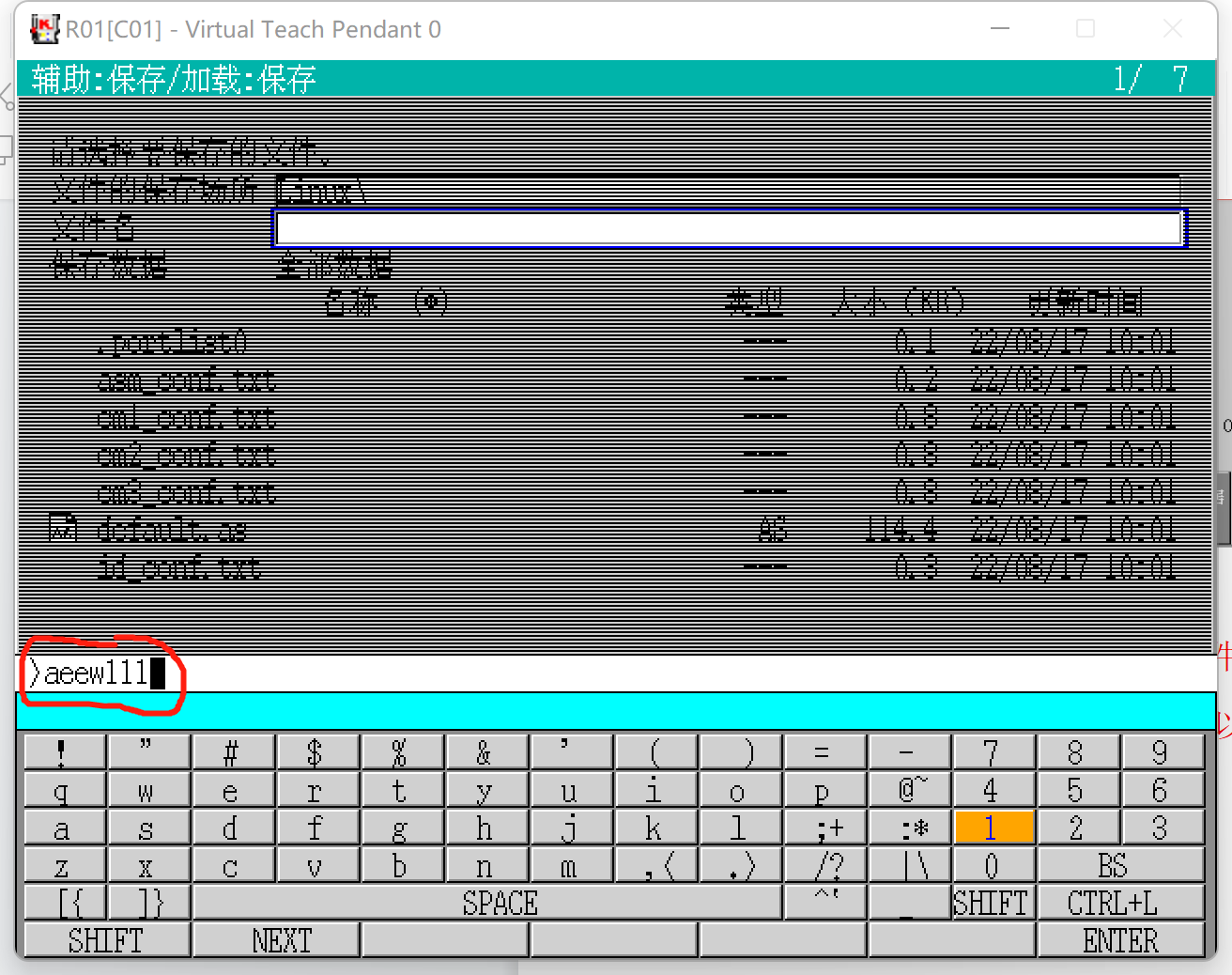
Task: Tap the SPACE bar key
Action: coord(487,903)
